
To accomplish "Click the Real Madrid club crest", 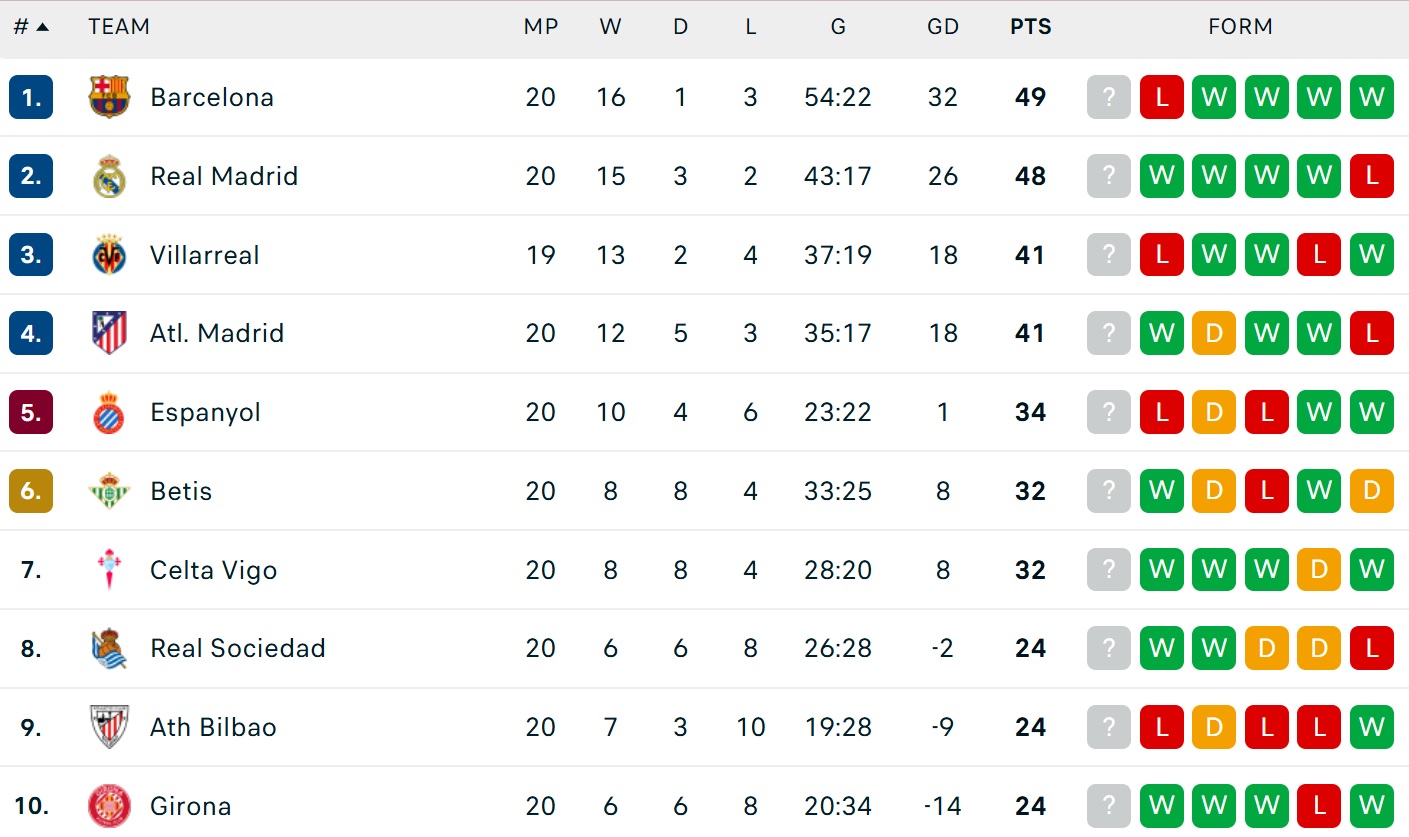I will click(109, 176).
